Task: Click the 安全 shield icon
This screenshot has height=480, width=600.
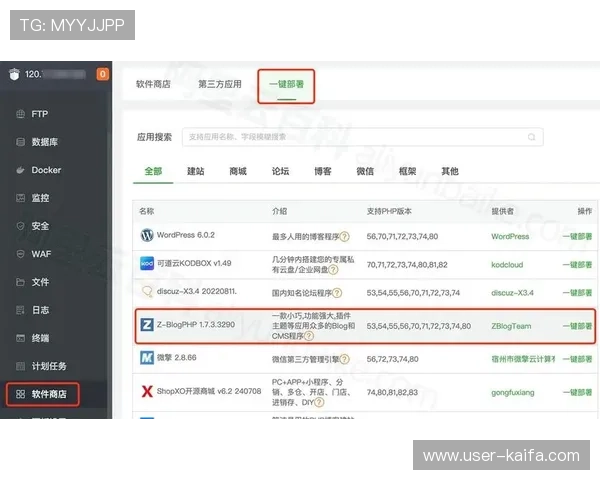Action: pos(20,226)
